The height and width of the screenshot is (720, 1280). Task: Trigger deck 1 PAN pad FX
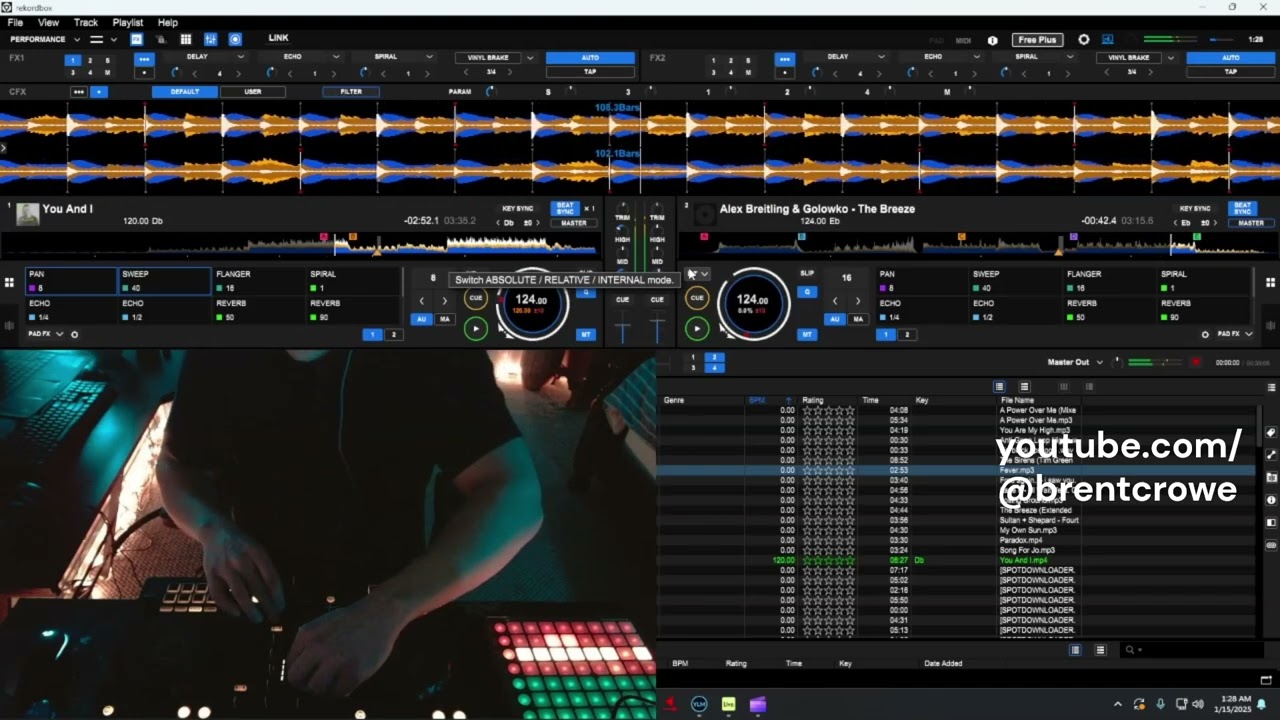(71, 281)
